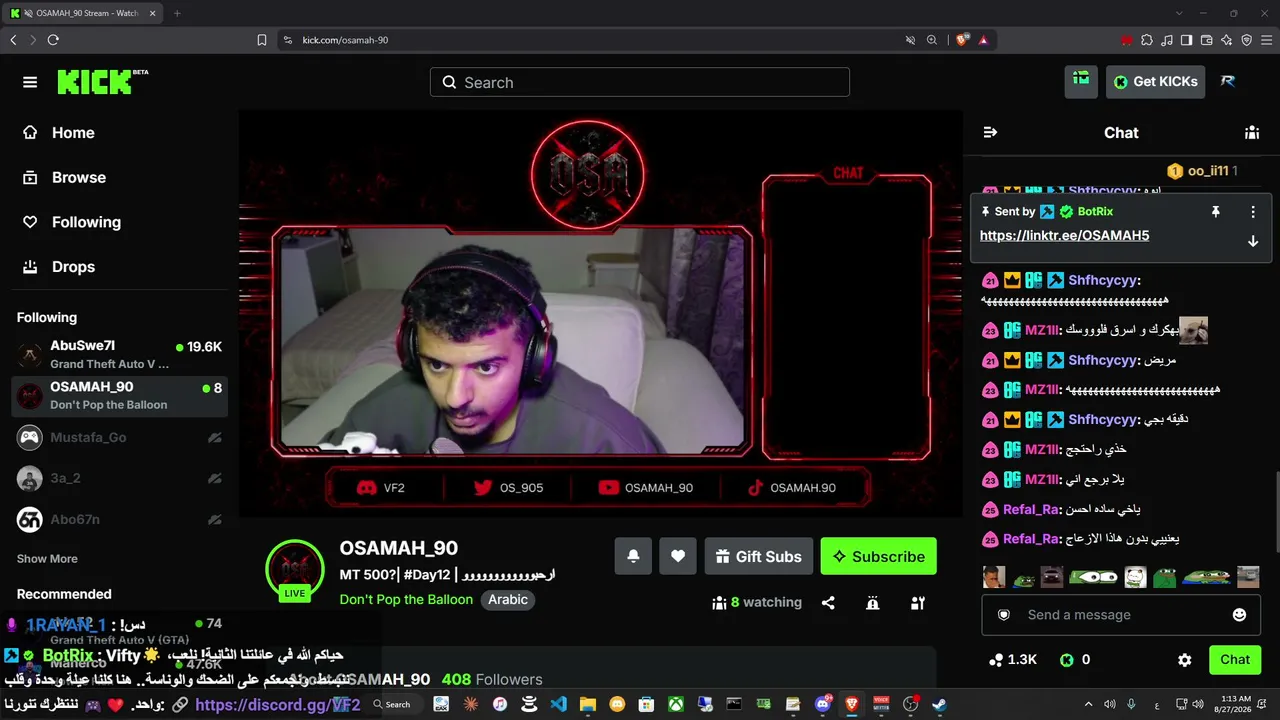Click the Arabic language tag
The width and height of the screenshot is (1280, 720).
[508, 600]
